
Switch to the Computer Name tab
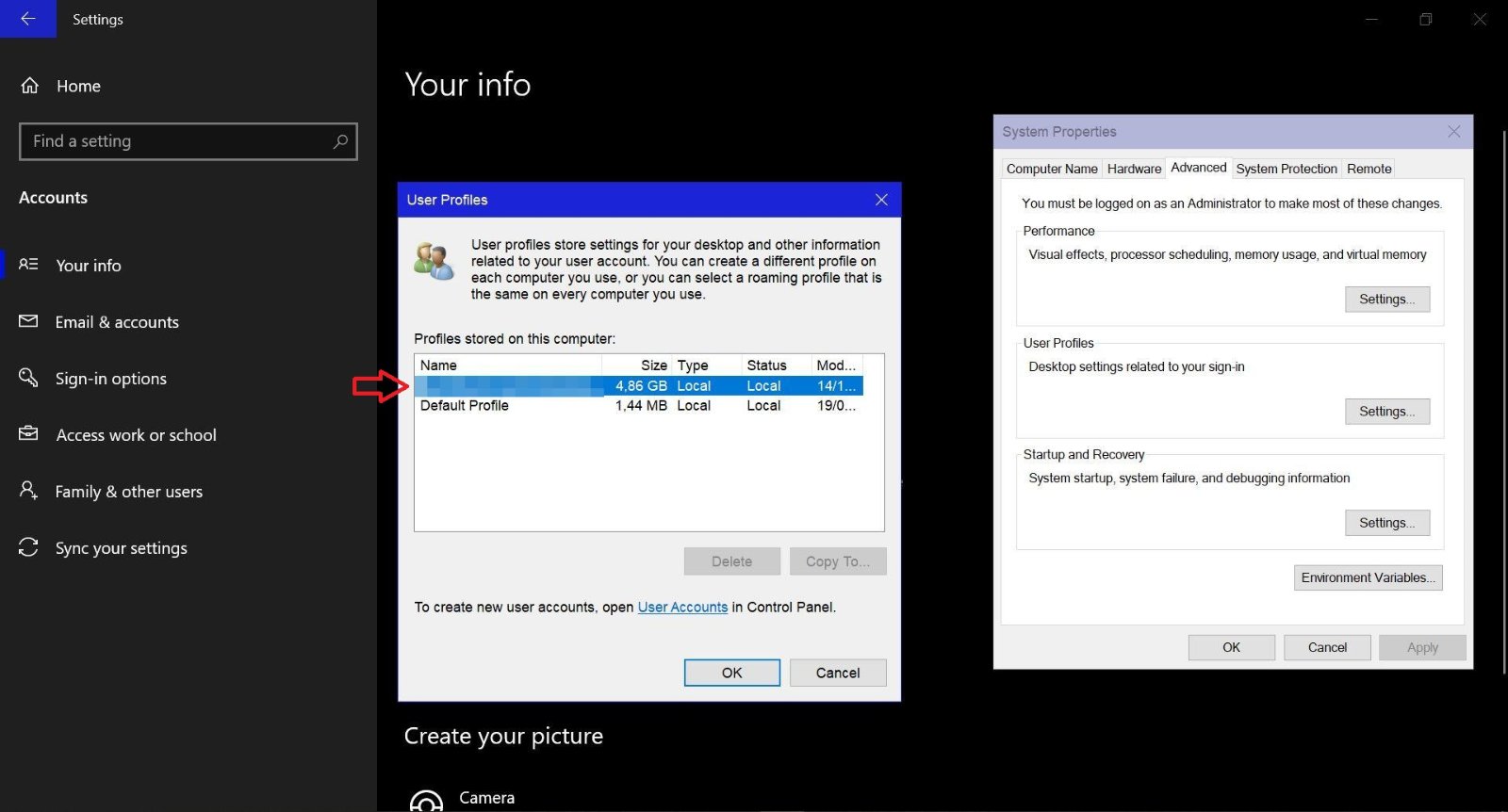tap(1052, 169)
